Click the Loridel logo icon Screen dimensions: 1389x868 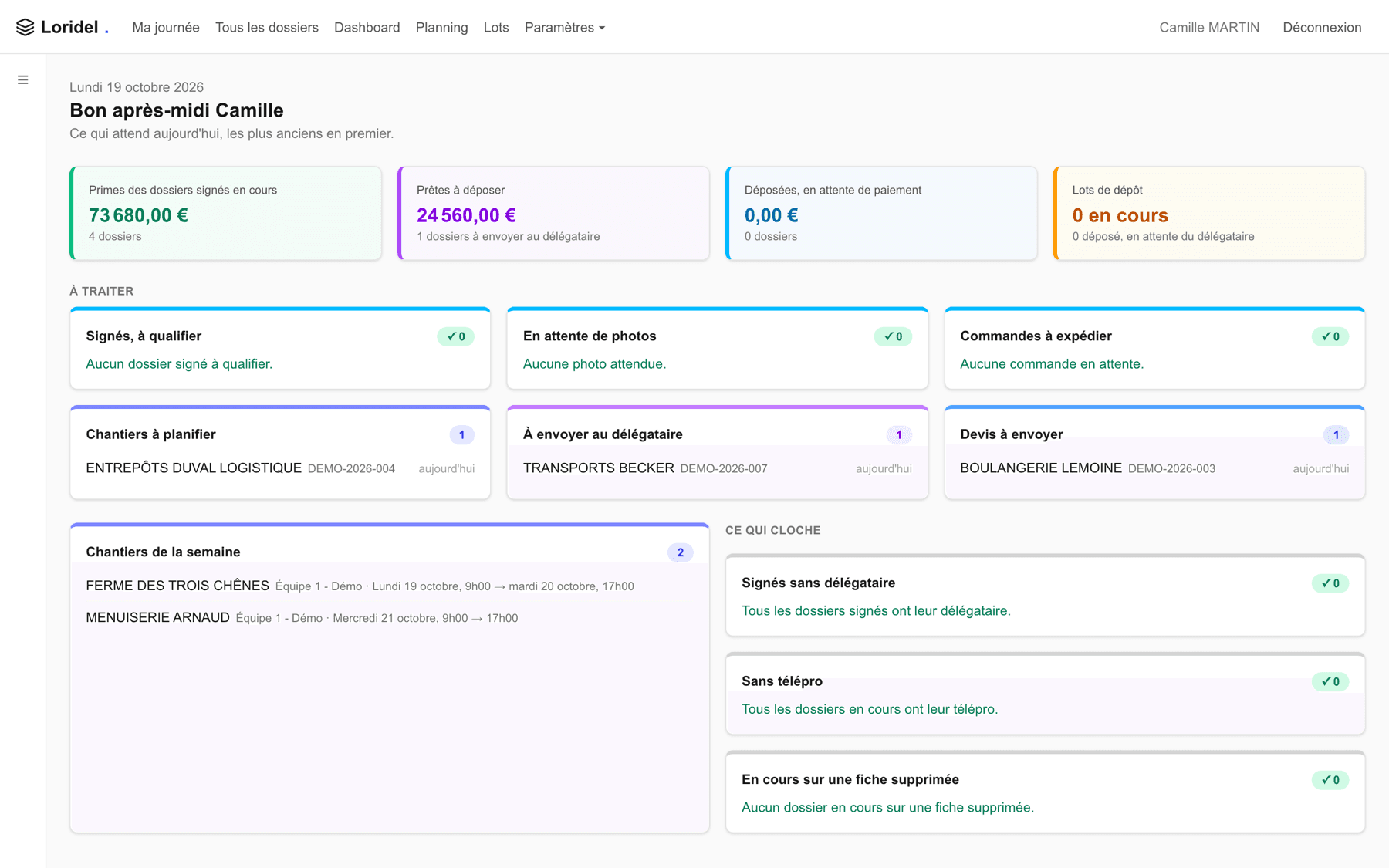(x=25, y=27)
